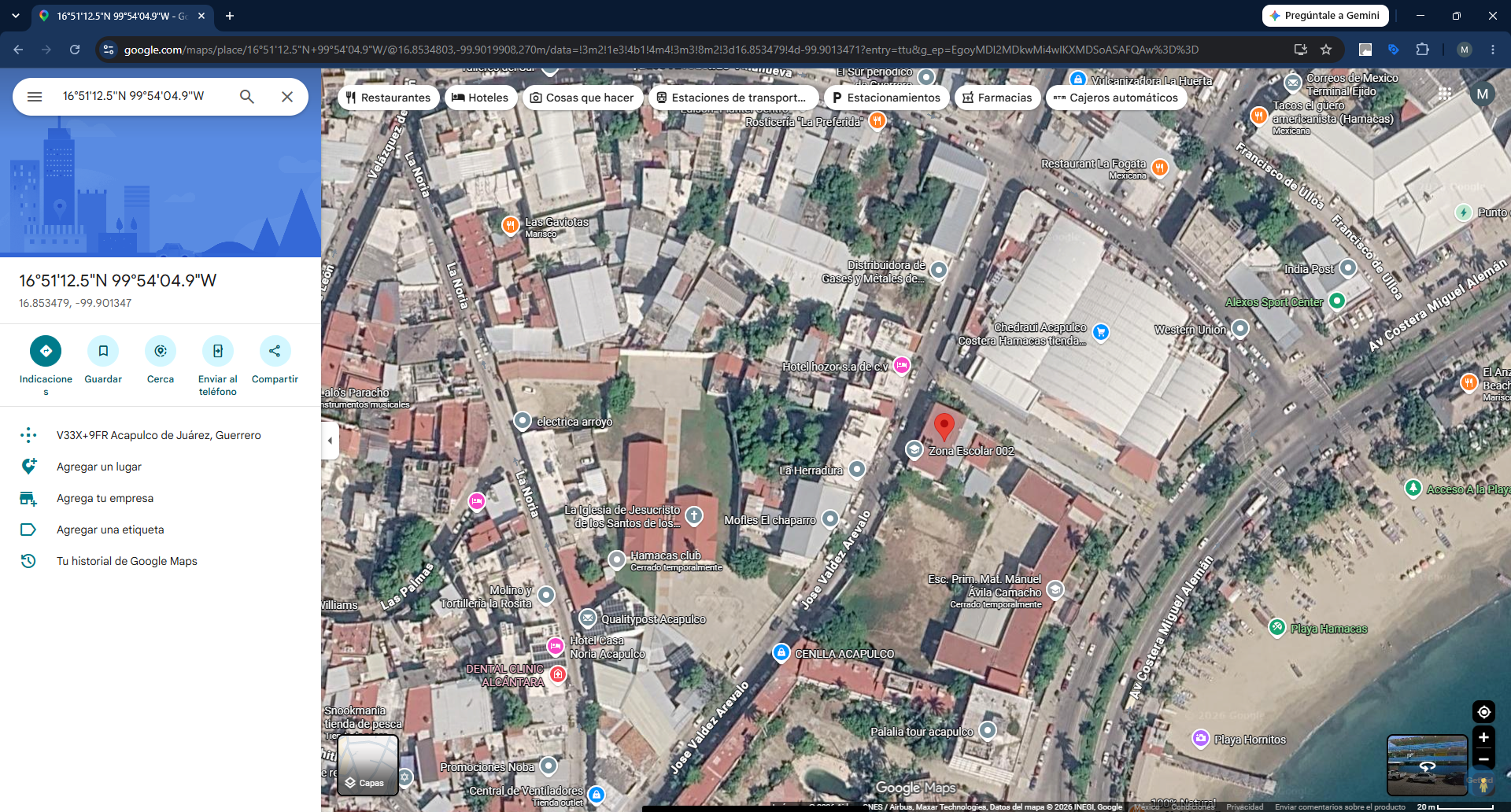
Task: Open DENTAL CLINIC ALCANTARA marker
Action: click(558, 674)
